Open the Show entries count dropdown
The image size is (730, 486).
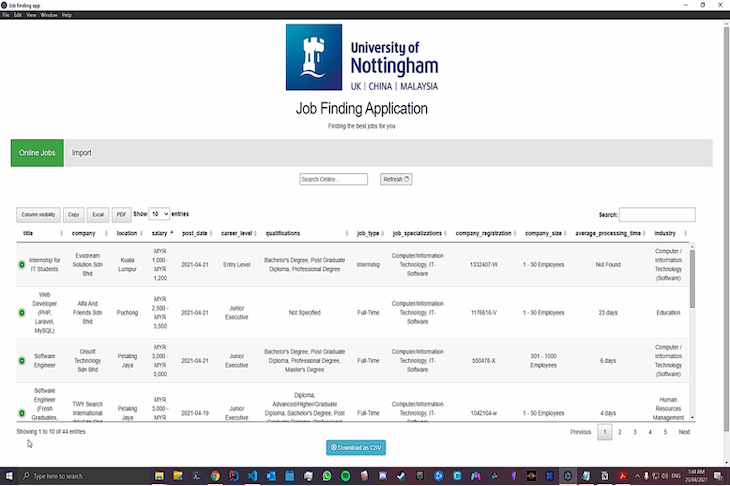tap(159, 214)
